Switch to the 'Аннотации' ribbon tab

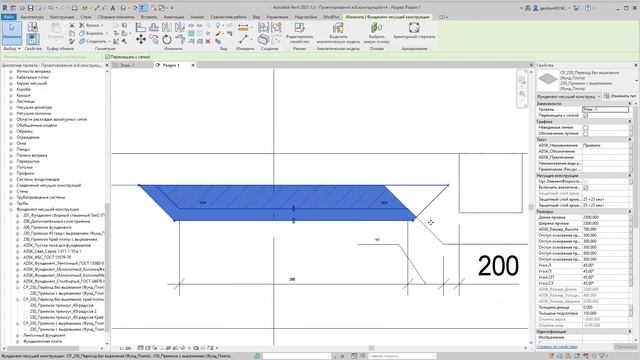click(174, 17)
